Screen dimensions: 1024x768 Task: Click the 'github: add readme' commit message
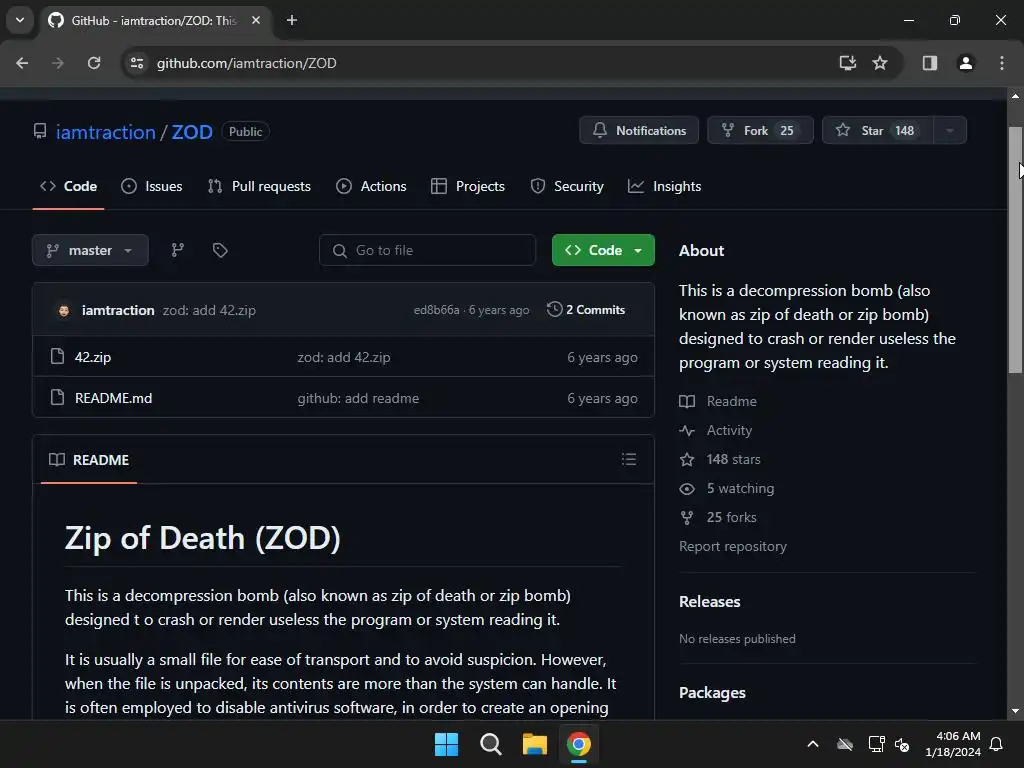[x=359, y=398]
